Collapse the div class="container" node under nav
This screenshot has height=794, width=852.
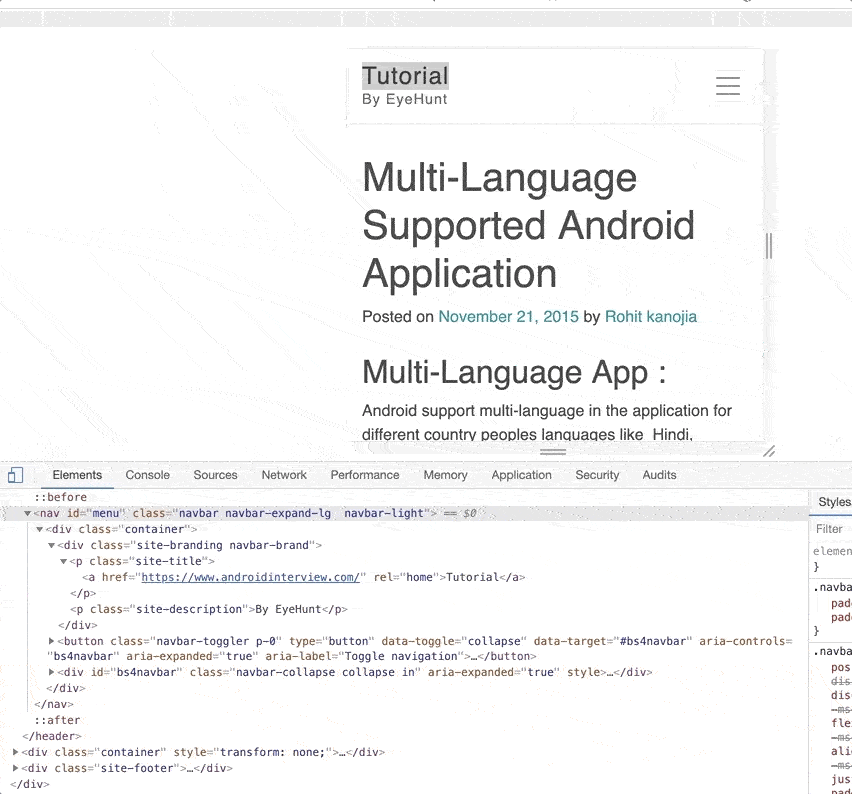tap(40, 529)
